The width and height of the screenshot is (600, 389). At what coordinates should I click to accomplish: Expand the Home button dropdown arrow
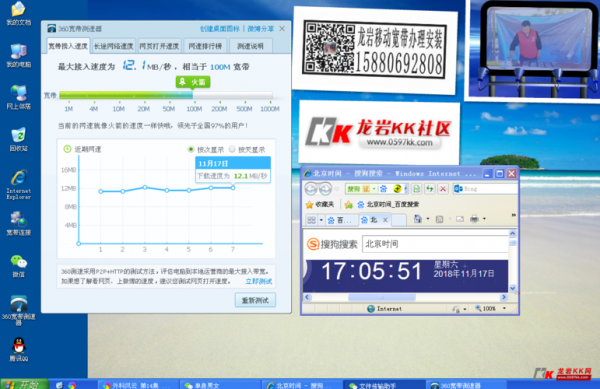tap(427, 219)
